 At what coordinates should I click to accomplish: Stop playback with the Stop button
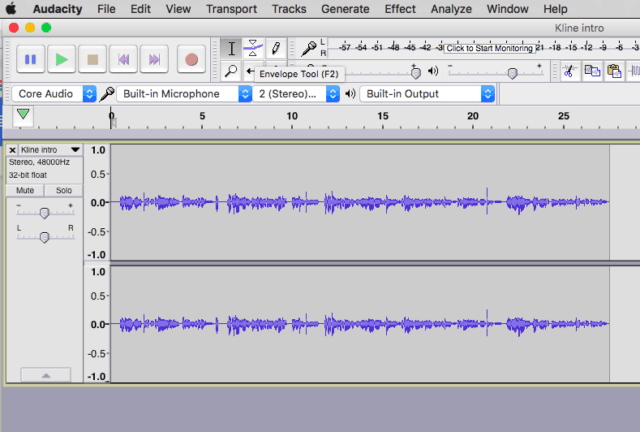click(93, 60)
